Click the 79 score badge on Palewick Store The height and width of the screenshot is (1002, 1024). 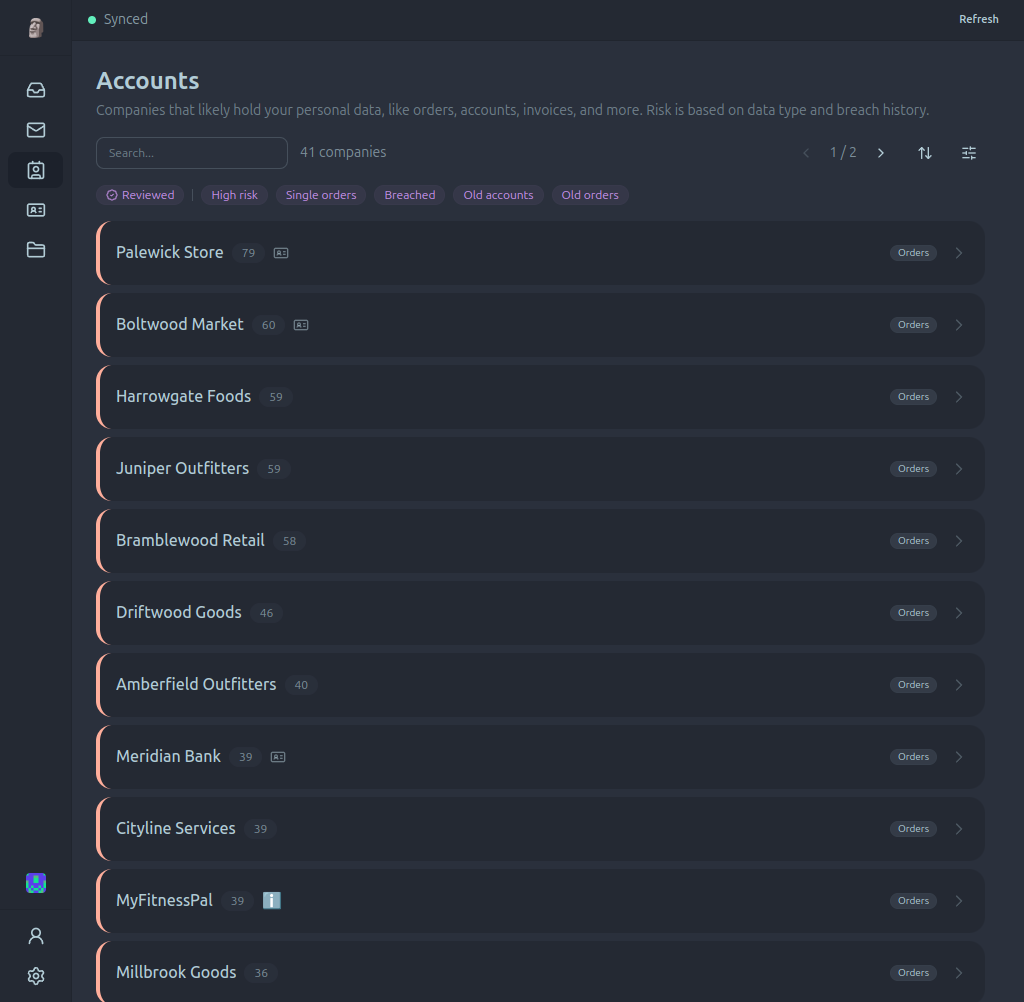click(248, 253)
